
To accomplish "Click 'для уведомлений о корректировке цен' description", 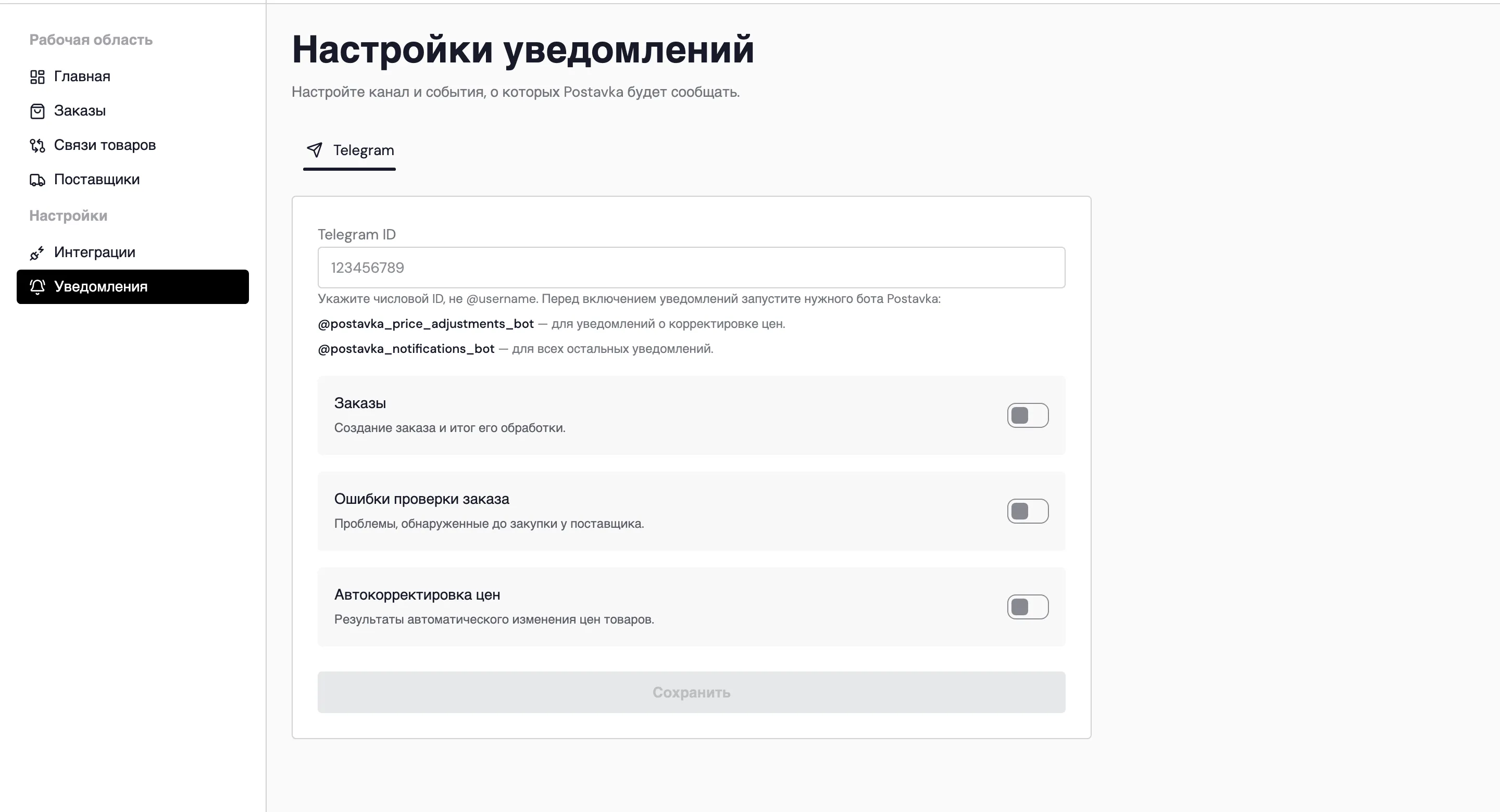I will (x=668, y=324).
